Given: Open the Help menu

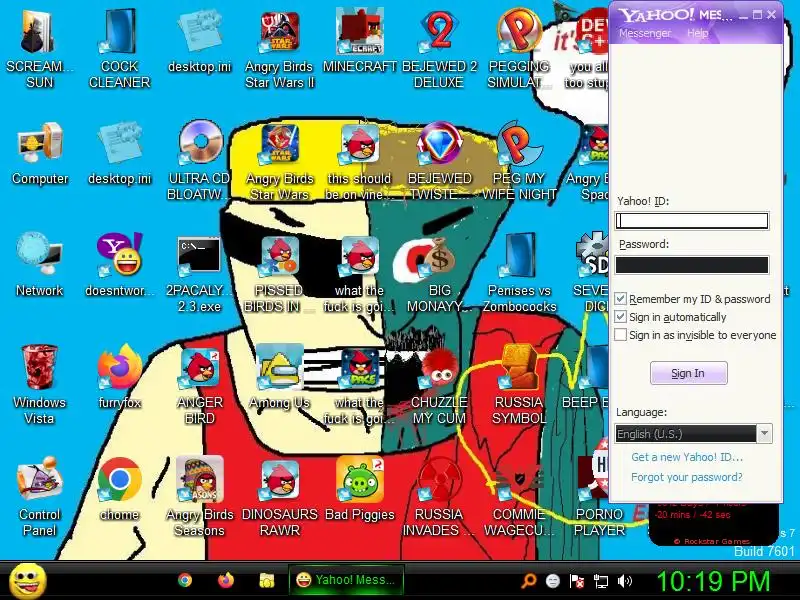Looking at the screenshot, I should 697,33.
